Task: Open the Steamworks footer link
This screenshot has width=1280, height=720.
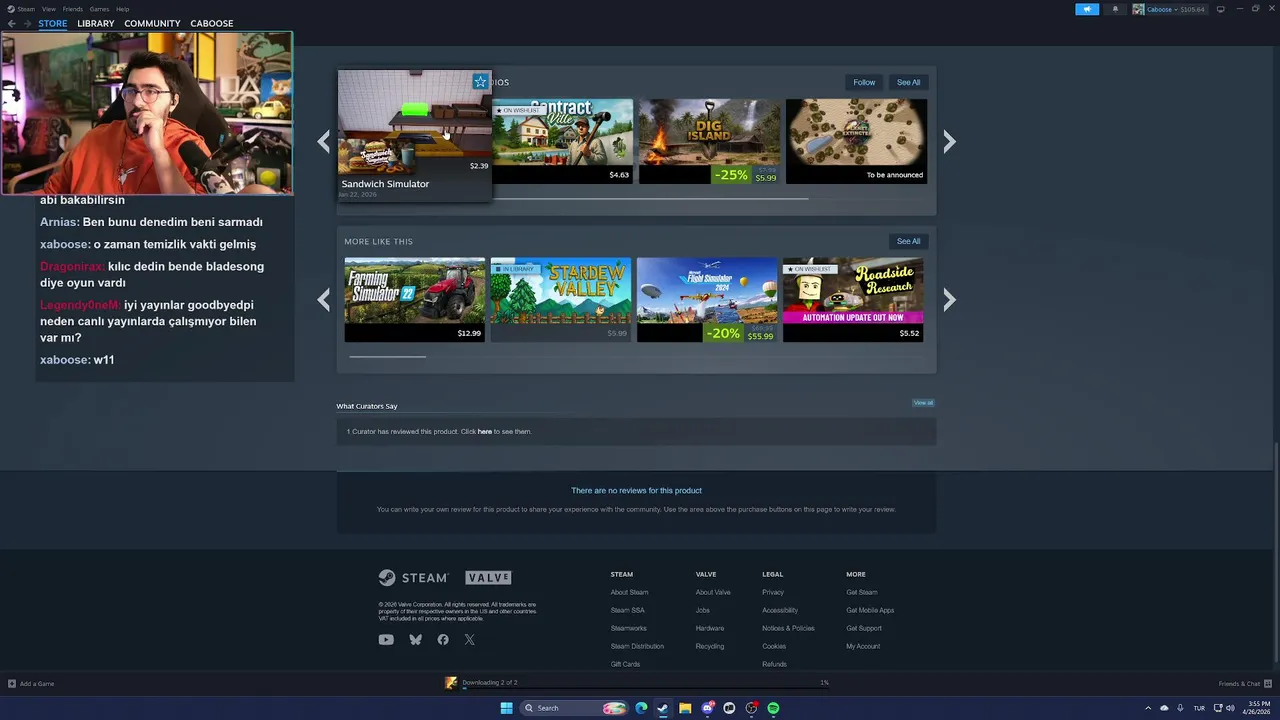Action: 628,628
